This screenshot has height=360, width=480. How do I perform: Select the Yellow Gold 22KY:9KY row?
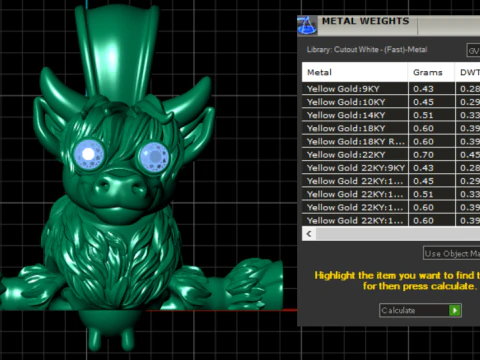coord(391,168)
